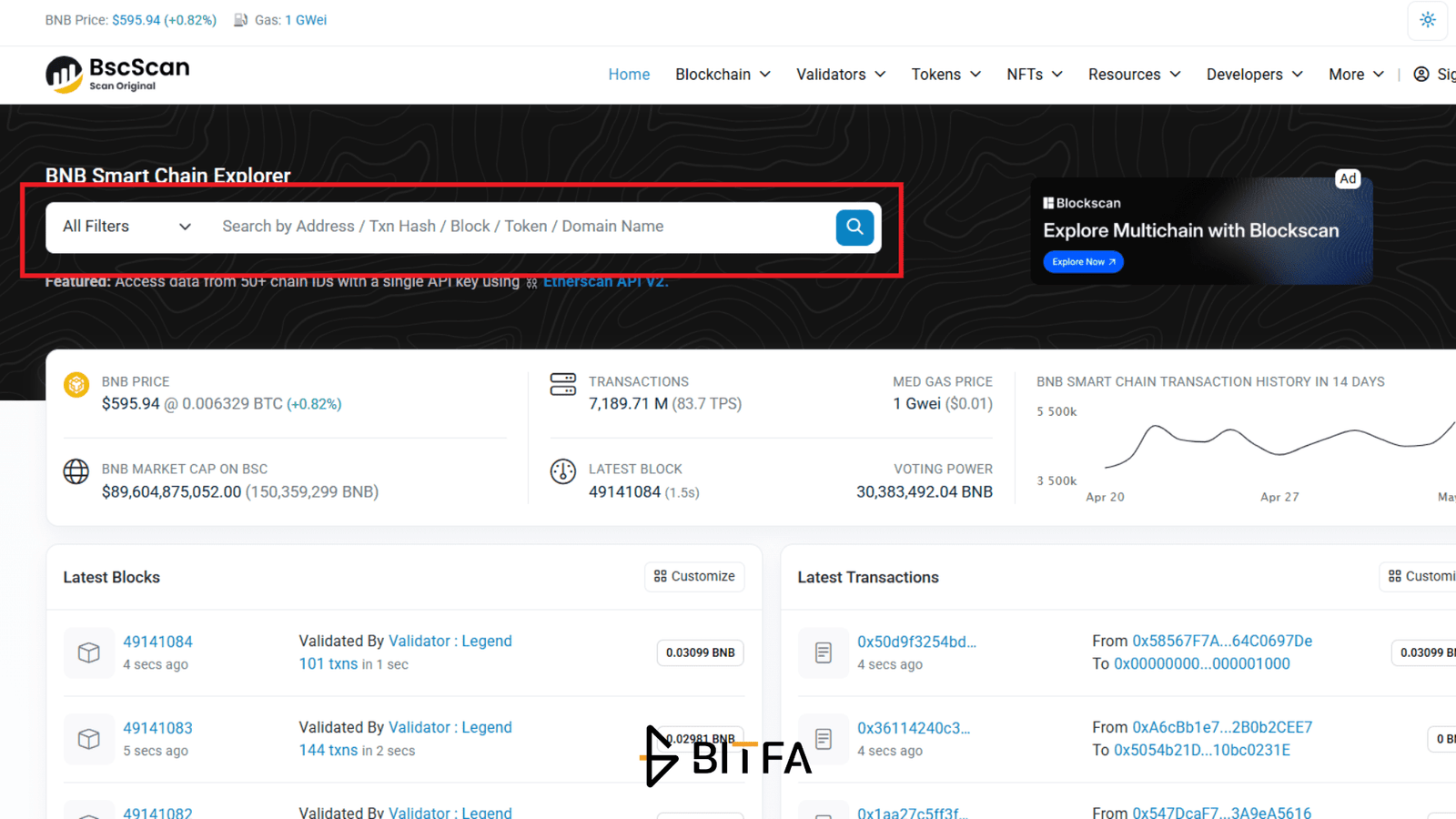1456x819 pixels.
Task: Click the gas pump icon
Action: point(241,20)
